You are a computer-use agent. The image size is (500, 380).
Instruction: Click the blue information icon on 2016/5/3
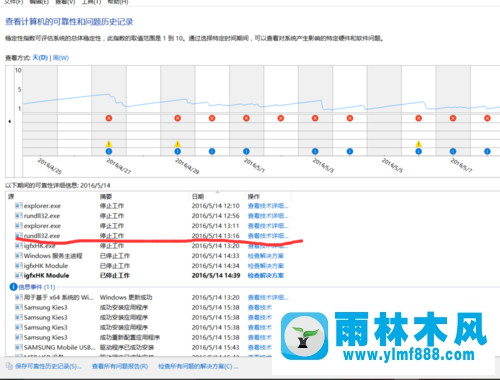(x=315, y=151)
